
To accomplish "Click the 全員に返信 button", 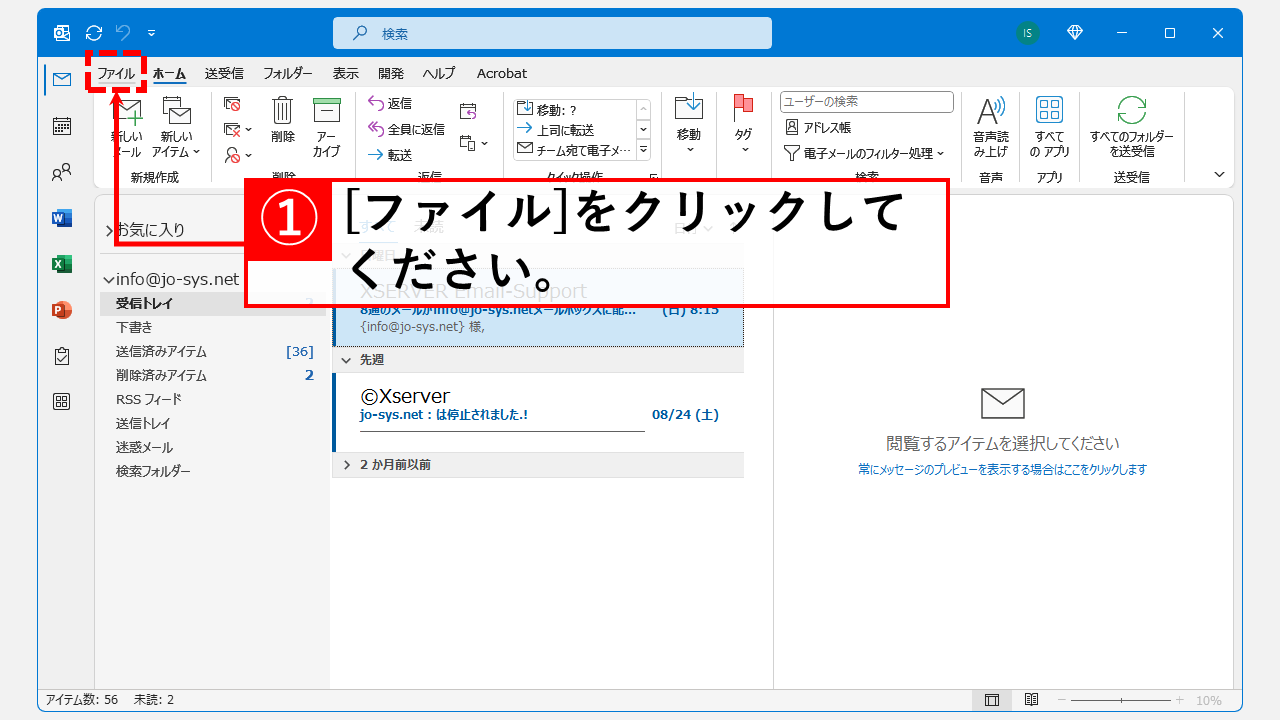I will click(406, 129).
